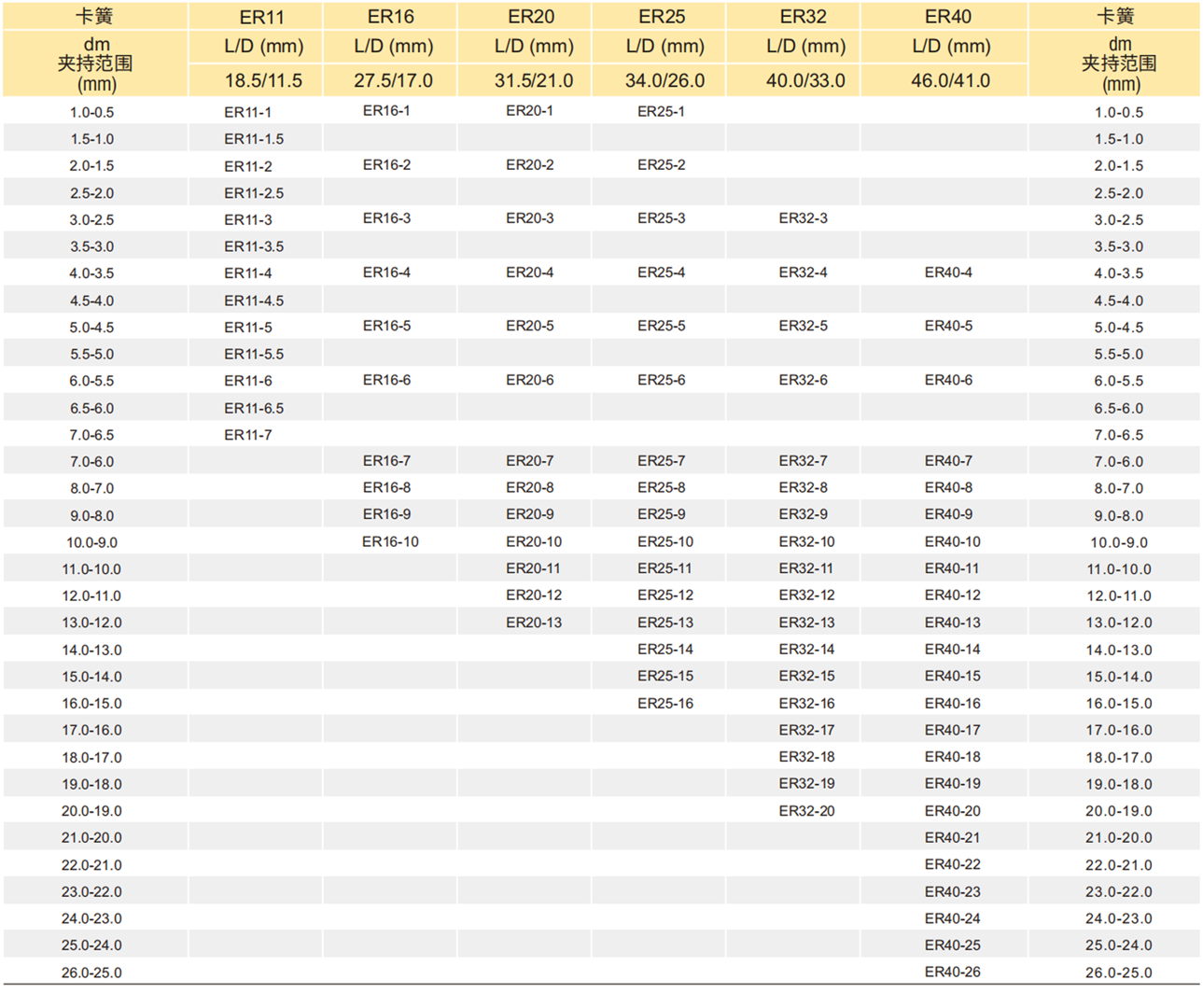Select the ER32-20 cell
This screenshot has height=1008, width=1203.
[806, 811]
